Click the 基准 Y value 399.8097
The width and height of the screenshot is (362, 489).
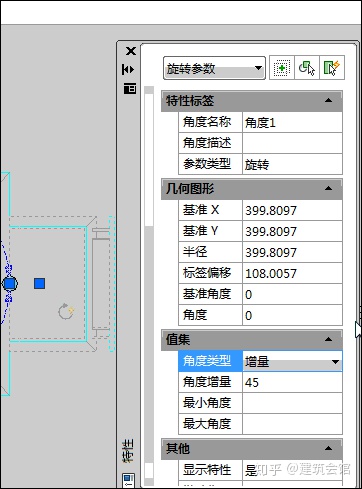pos(292,231)
